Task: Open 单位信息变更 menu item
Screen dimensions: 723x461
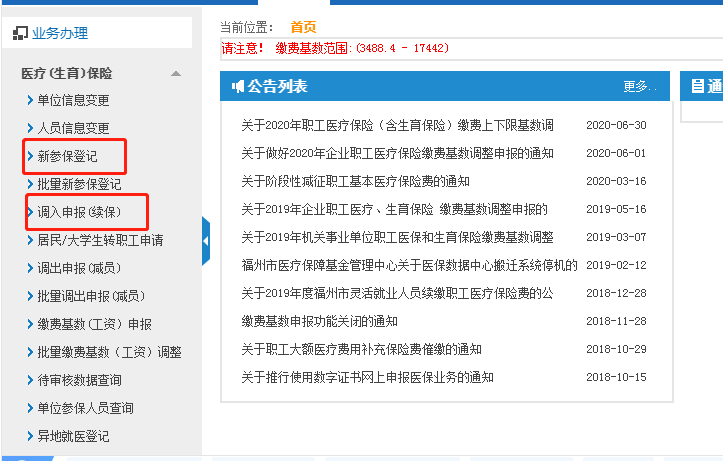Action: (x=73, y=100)
